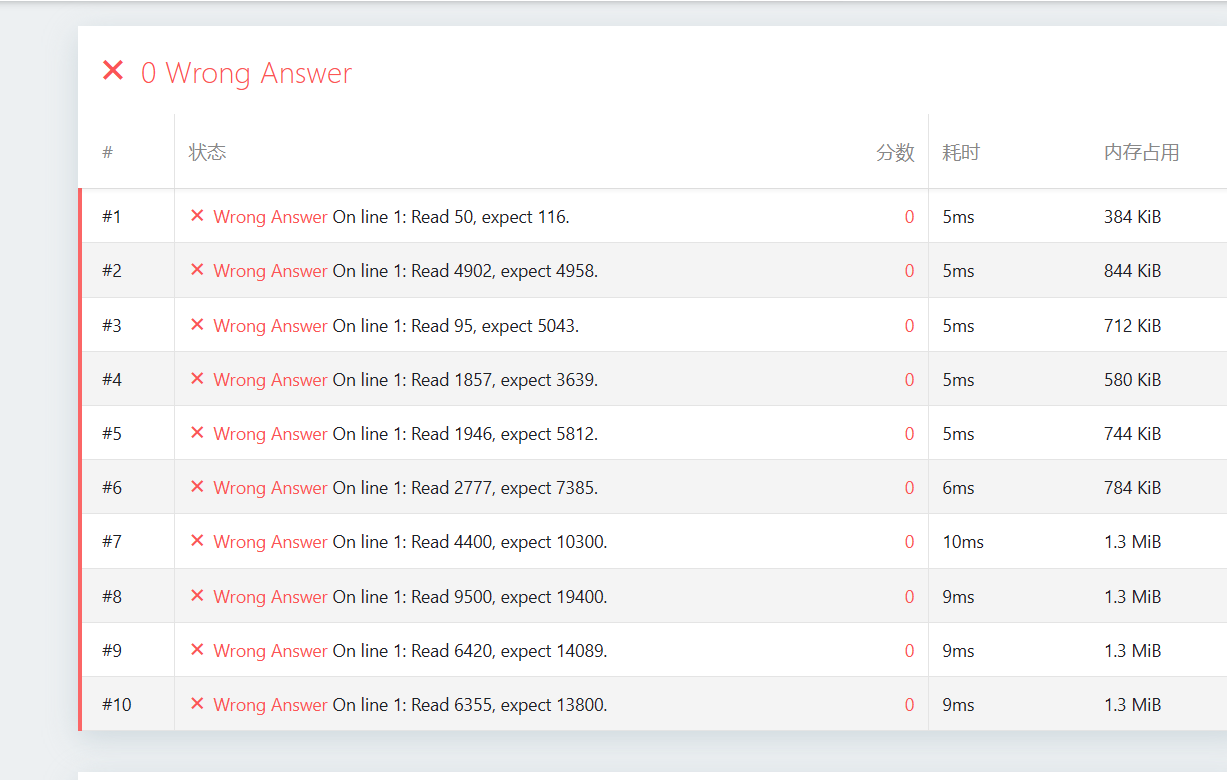Click the 内存占用 column header
The image size is (1227, 780).
click(x=1141, y=152)
